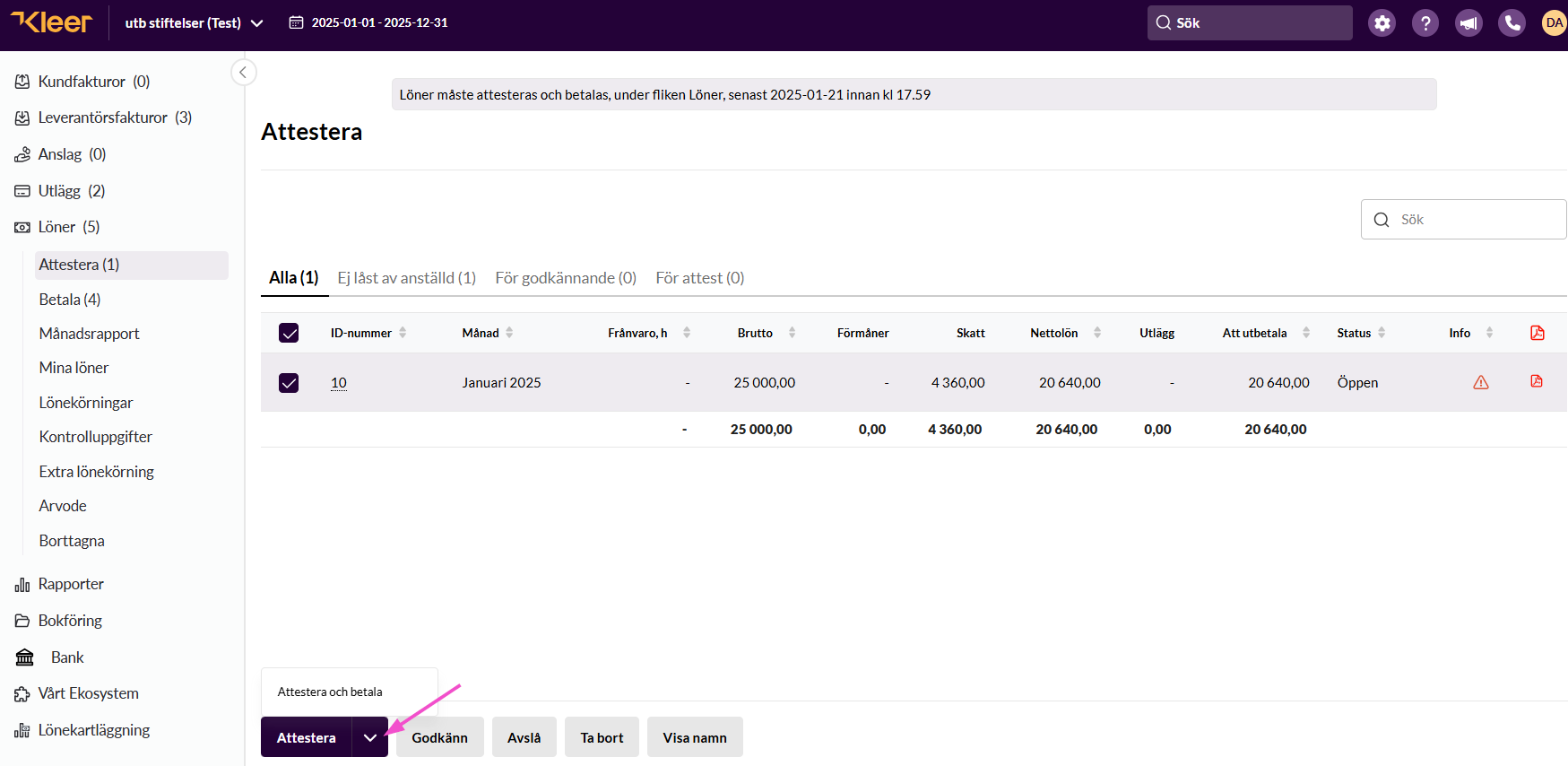
Task: Click the Rapporter bar chart icon
Action: pyautogui.click(x=22, y=585)
